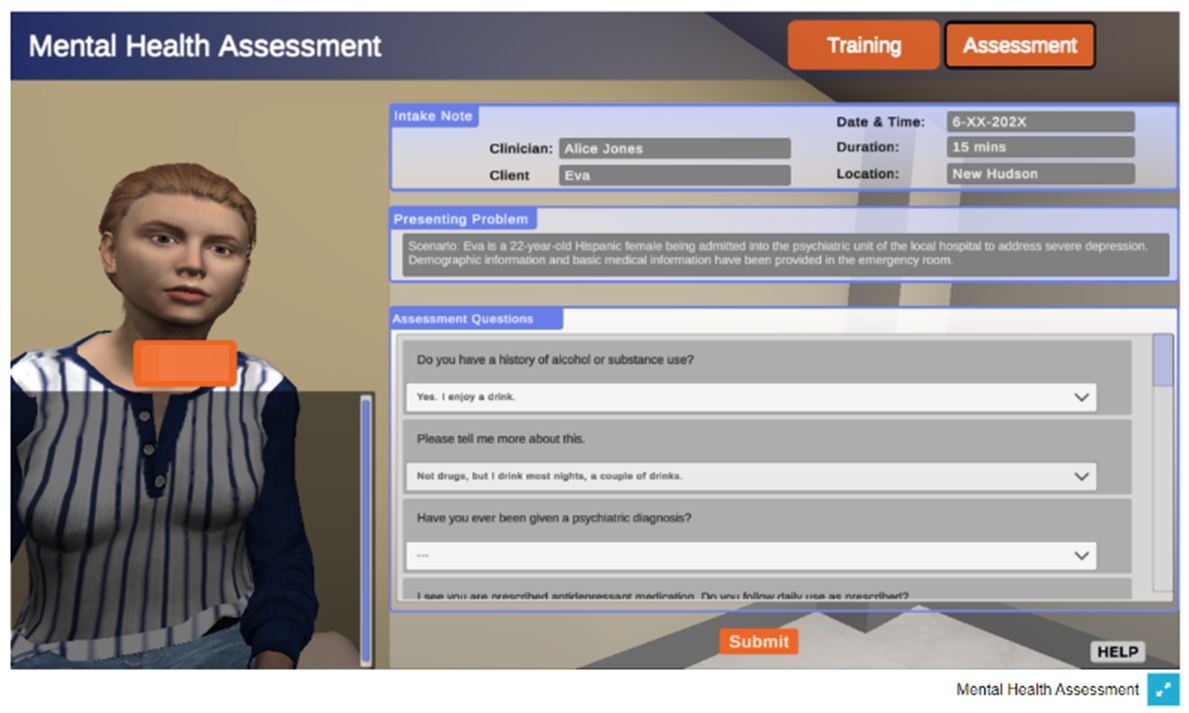Switch to the Training tab
Viewport: 1189px width, 713px height.
click(x=863, y=46)
